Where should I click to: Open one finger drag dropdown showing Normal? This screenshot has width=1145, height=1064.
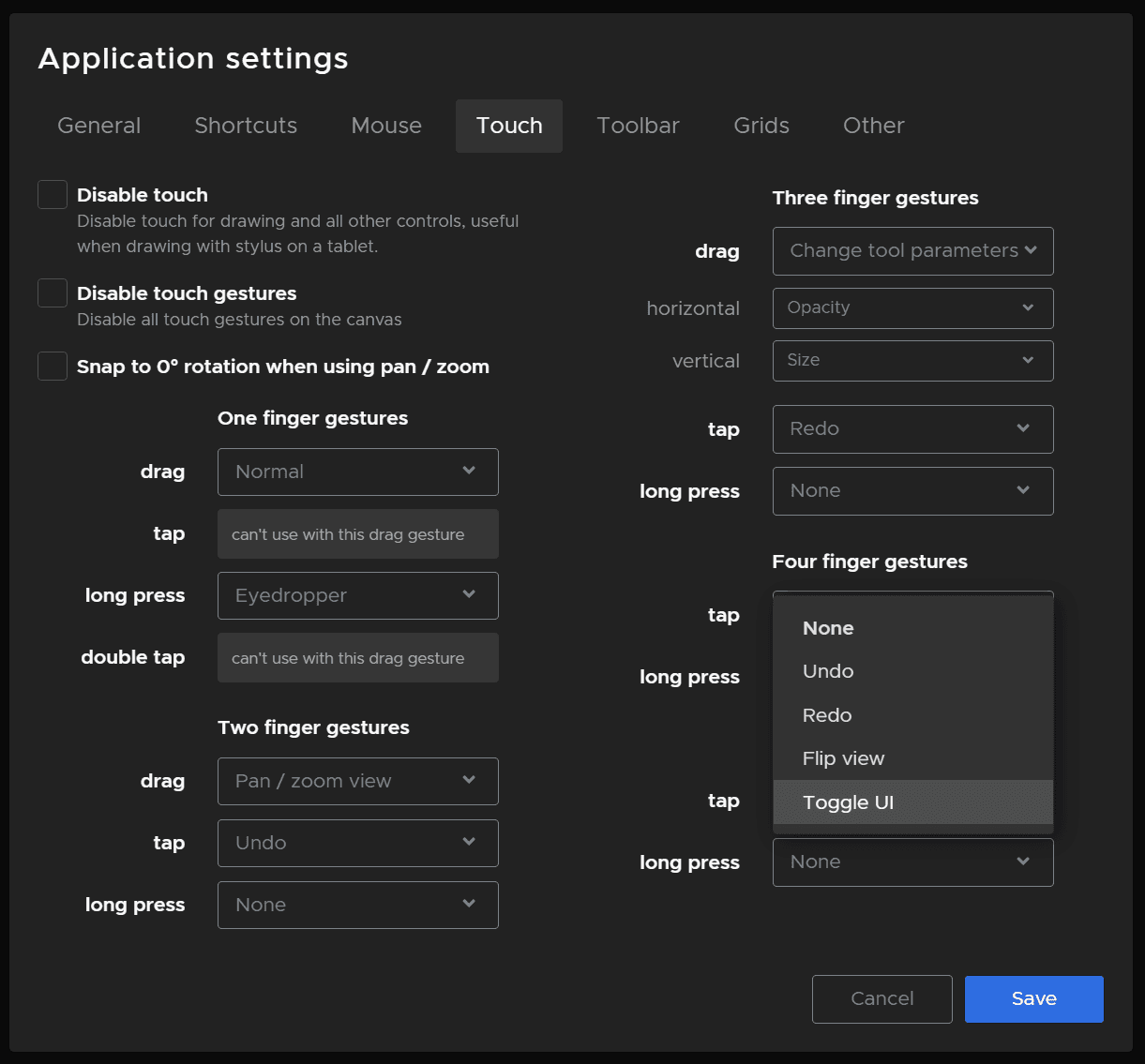357,472
